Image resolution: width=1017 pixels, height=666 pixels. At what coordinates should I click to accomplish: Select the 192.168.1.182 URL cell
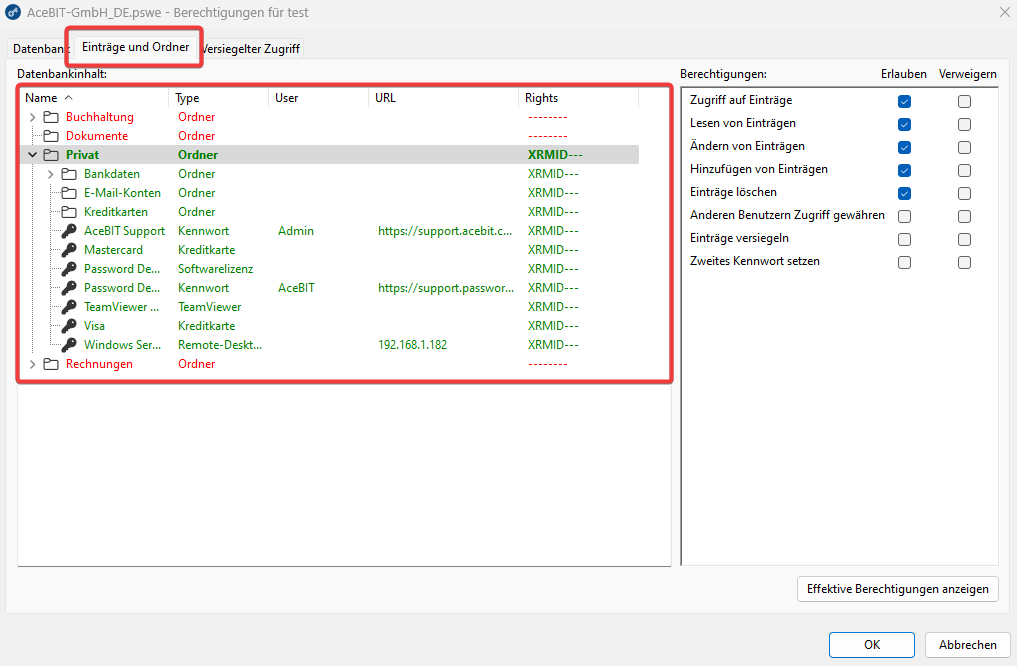413,345
